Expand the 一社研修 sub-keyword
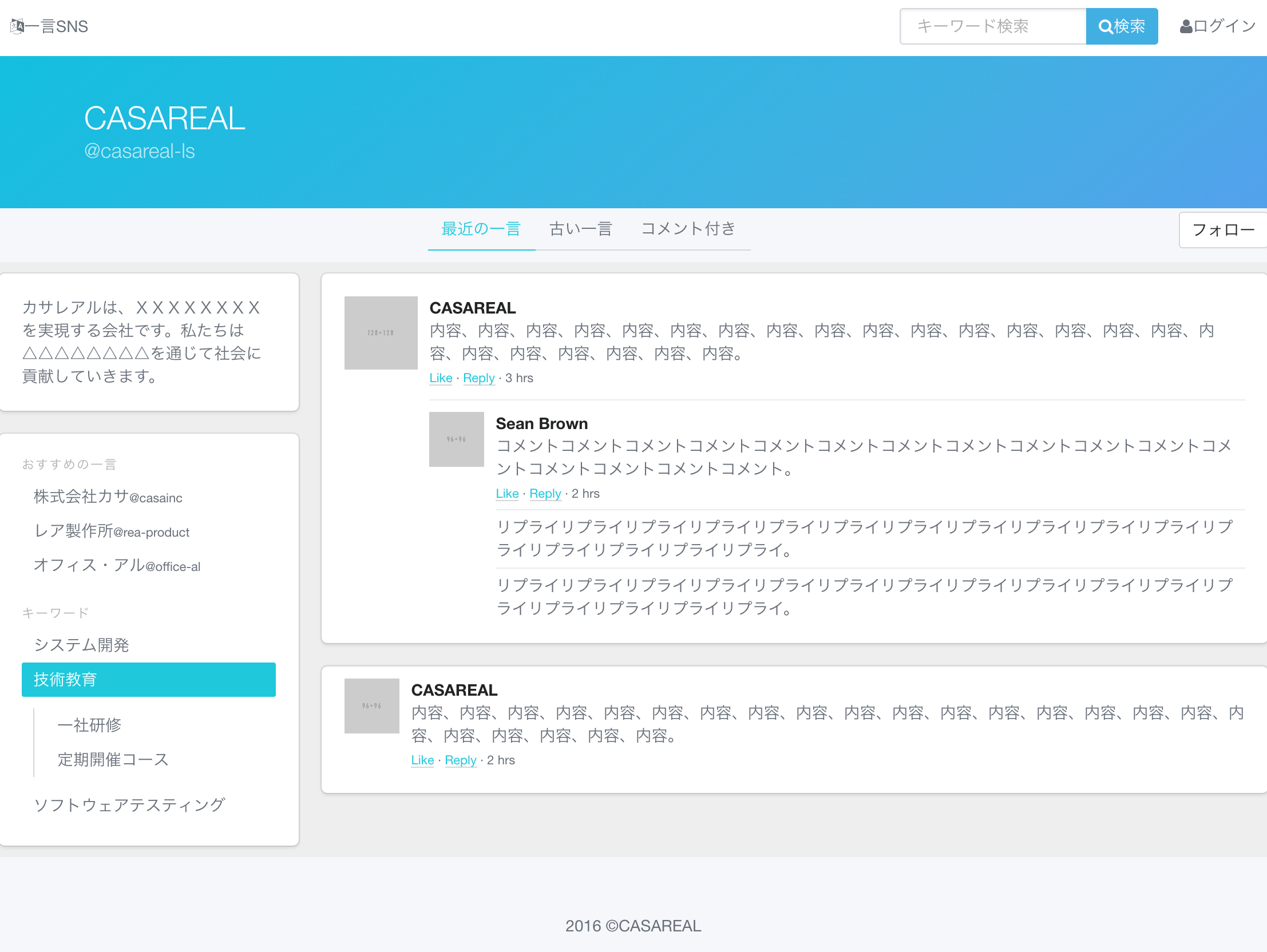 (89, 725)
